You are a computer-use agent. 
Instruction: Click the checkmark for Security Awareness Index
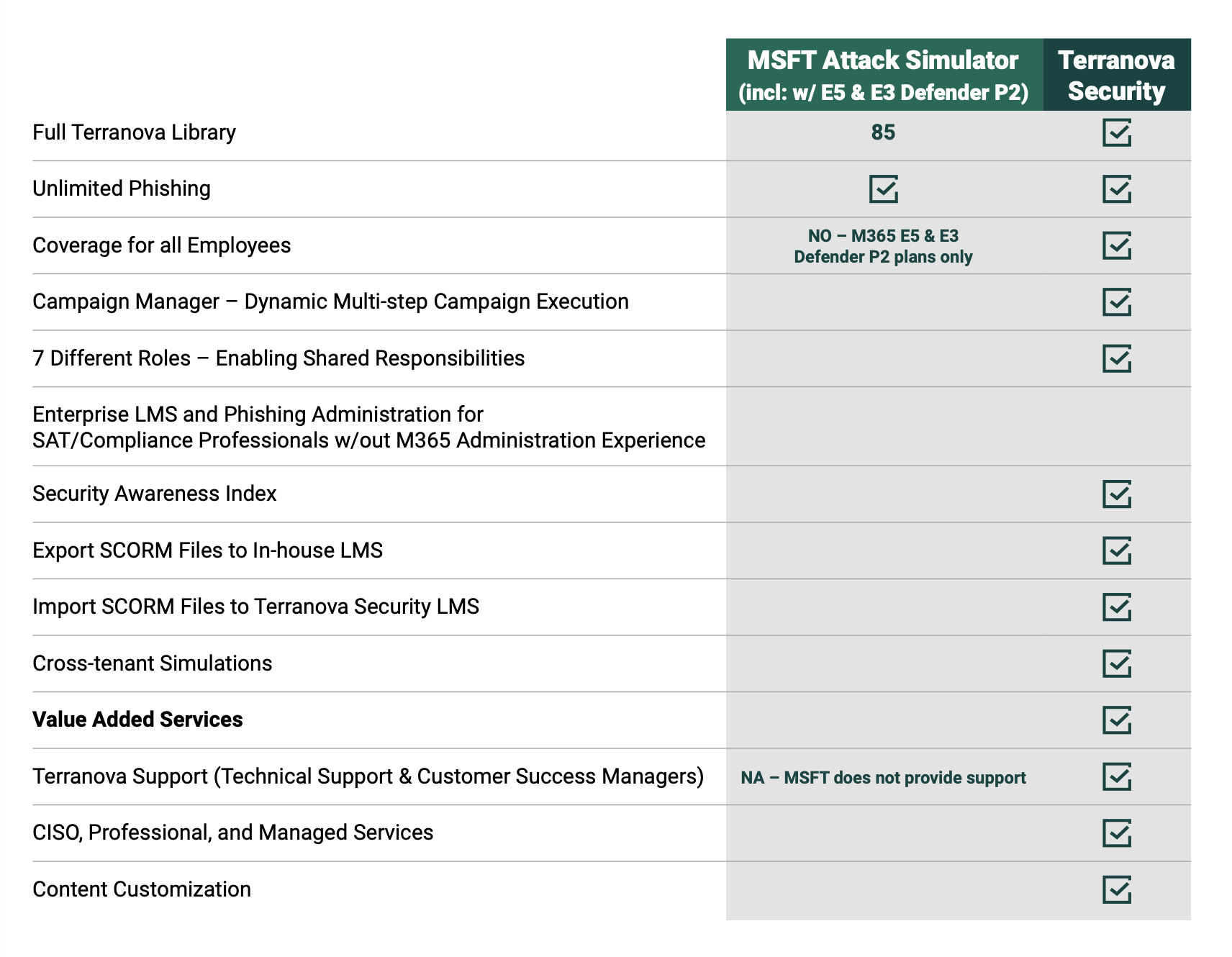1117,494
